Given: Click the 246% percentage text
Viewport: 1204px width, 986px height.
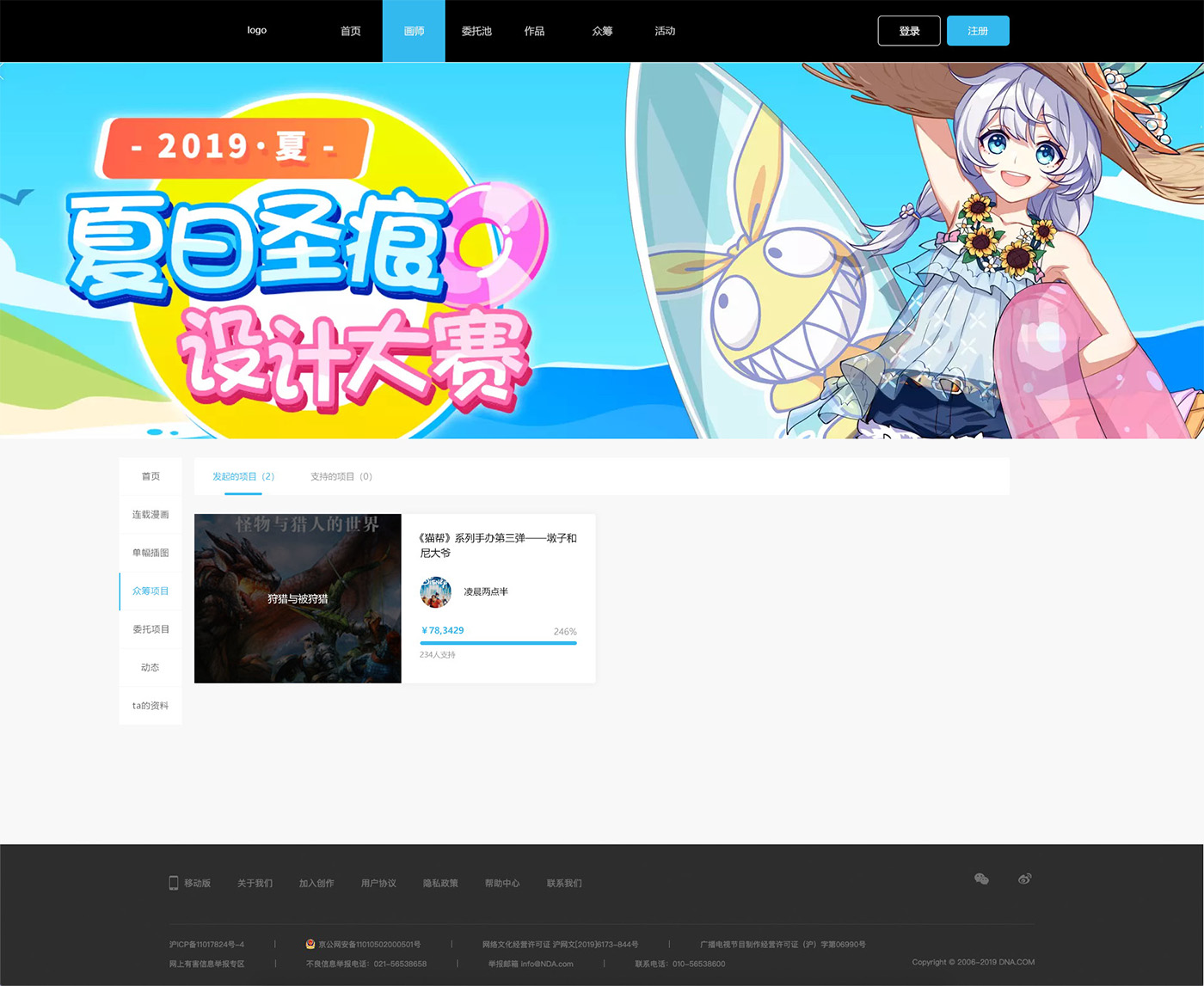Looking at the screenshot, I should [x=565, y=631].
